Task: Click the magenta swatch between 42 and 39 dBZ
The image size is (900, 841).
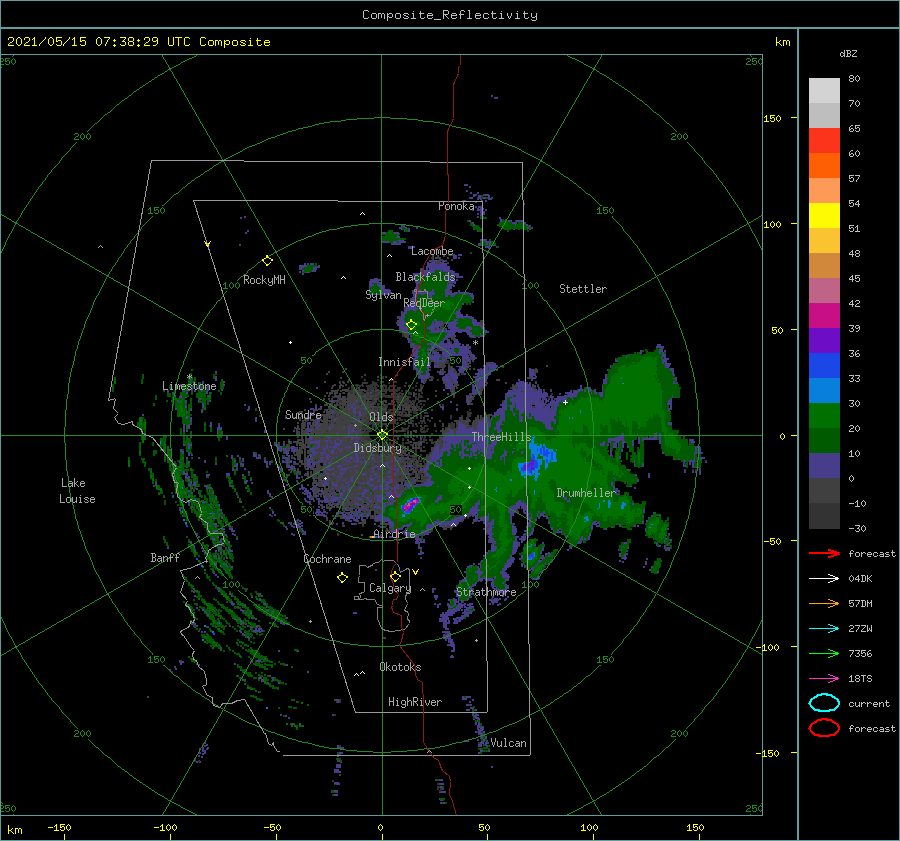Action: click(824, 316)
